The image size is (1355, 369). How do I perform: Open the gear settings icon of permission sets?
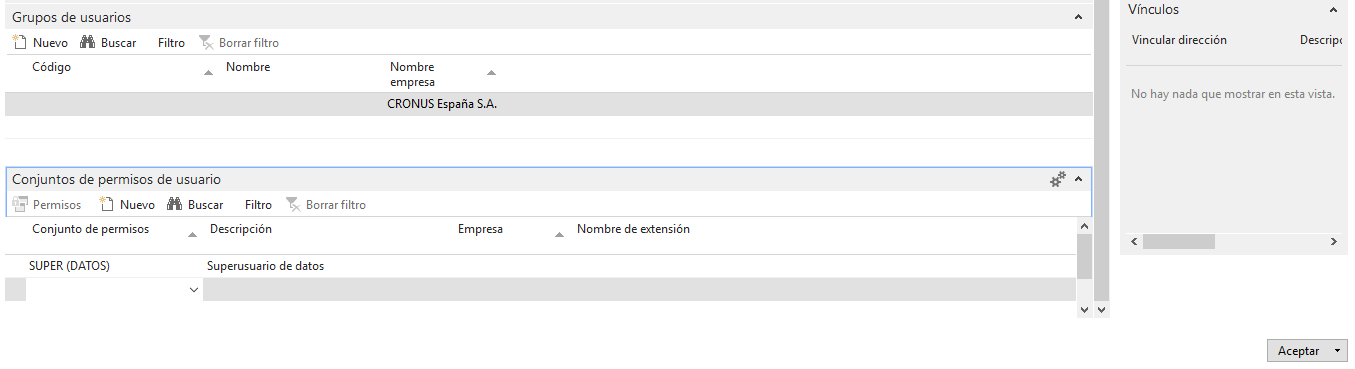pyautogui.click(x=1057, y=179)
